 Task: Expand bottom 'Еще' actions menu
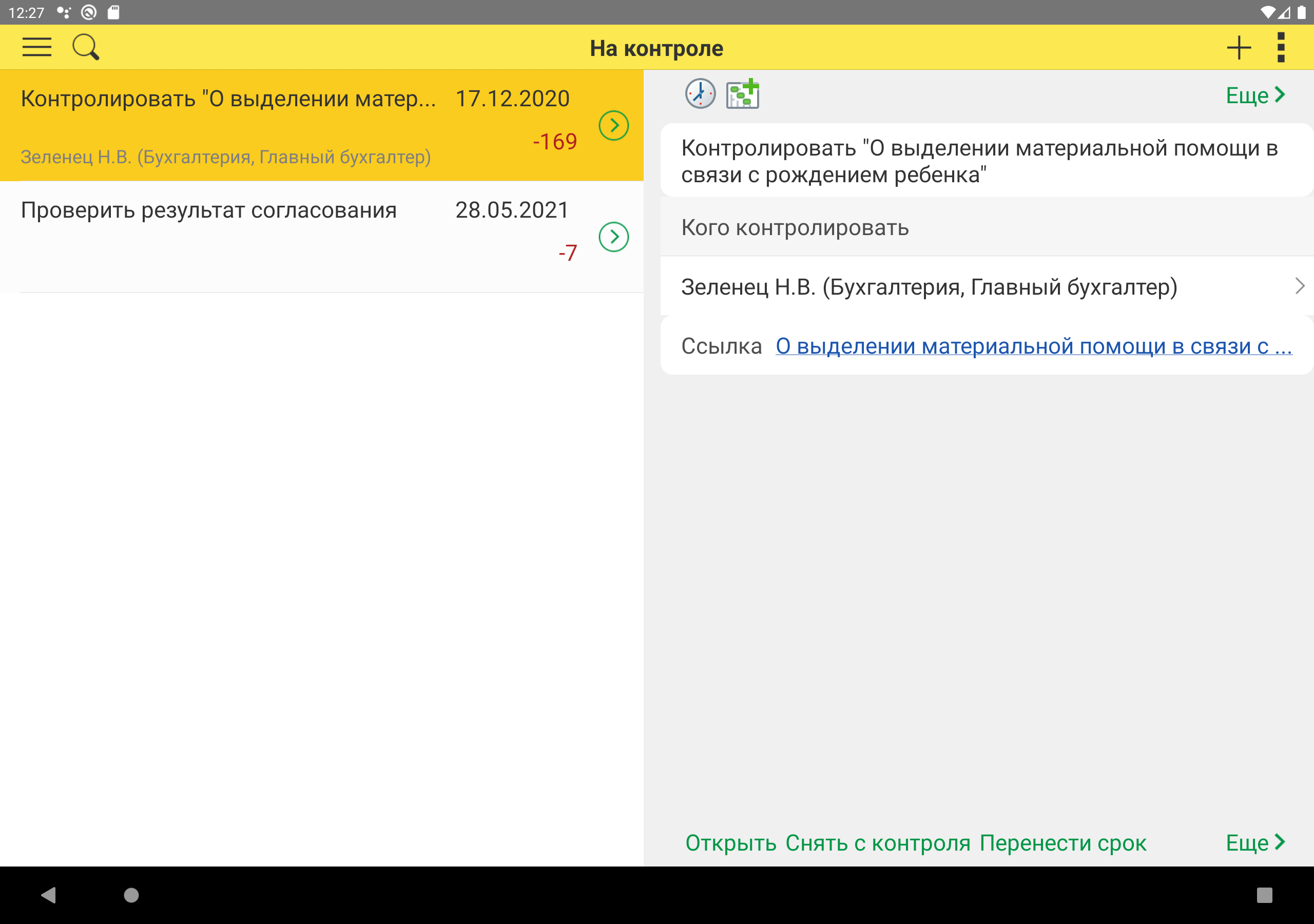1255,843
